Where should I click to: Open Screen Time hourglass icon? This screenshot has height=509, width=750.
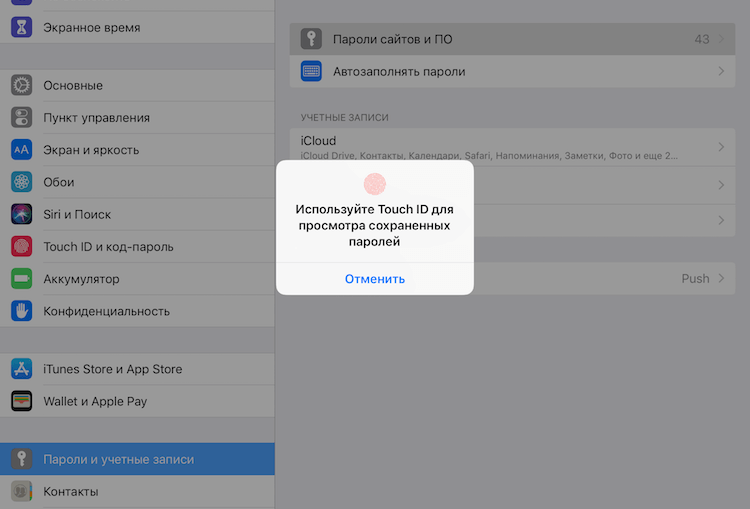(22, 27)
